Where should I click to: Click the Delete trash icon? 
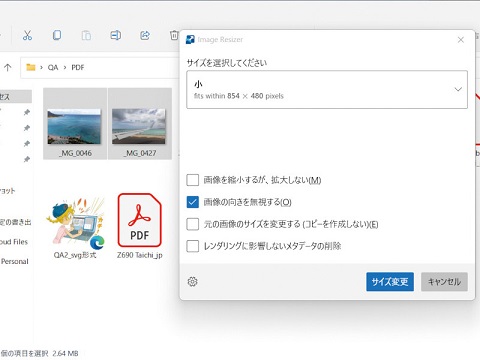point(174,35)
